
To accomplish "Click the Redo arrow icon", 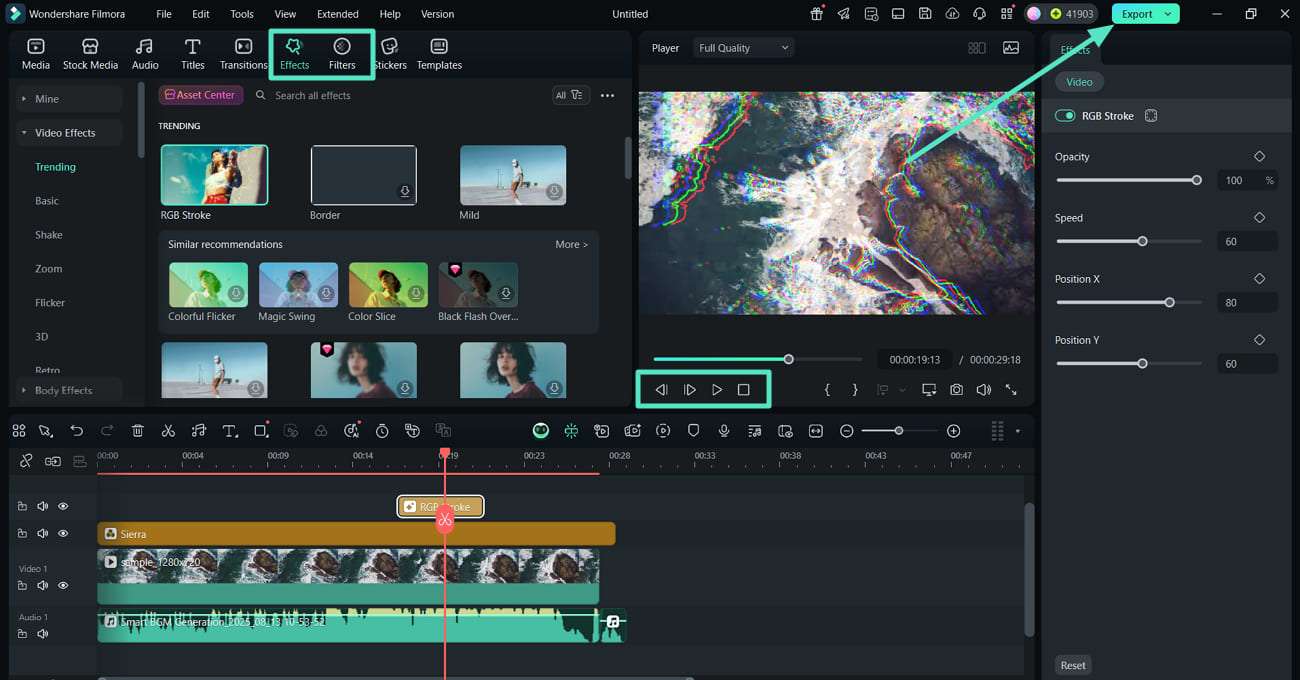I will click(107, 431).
